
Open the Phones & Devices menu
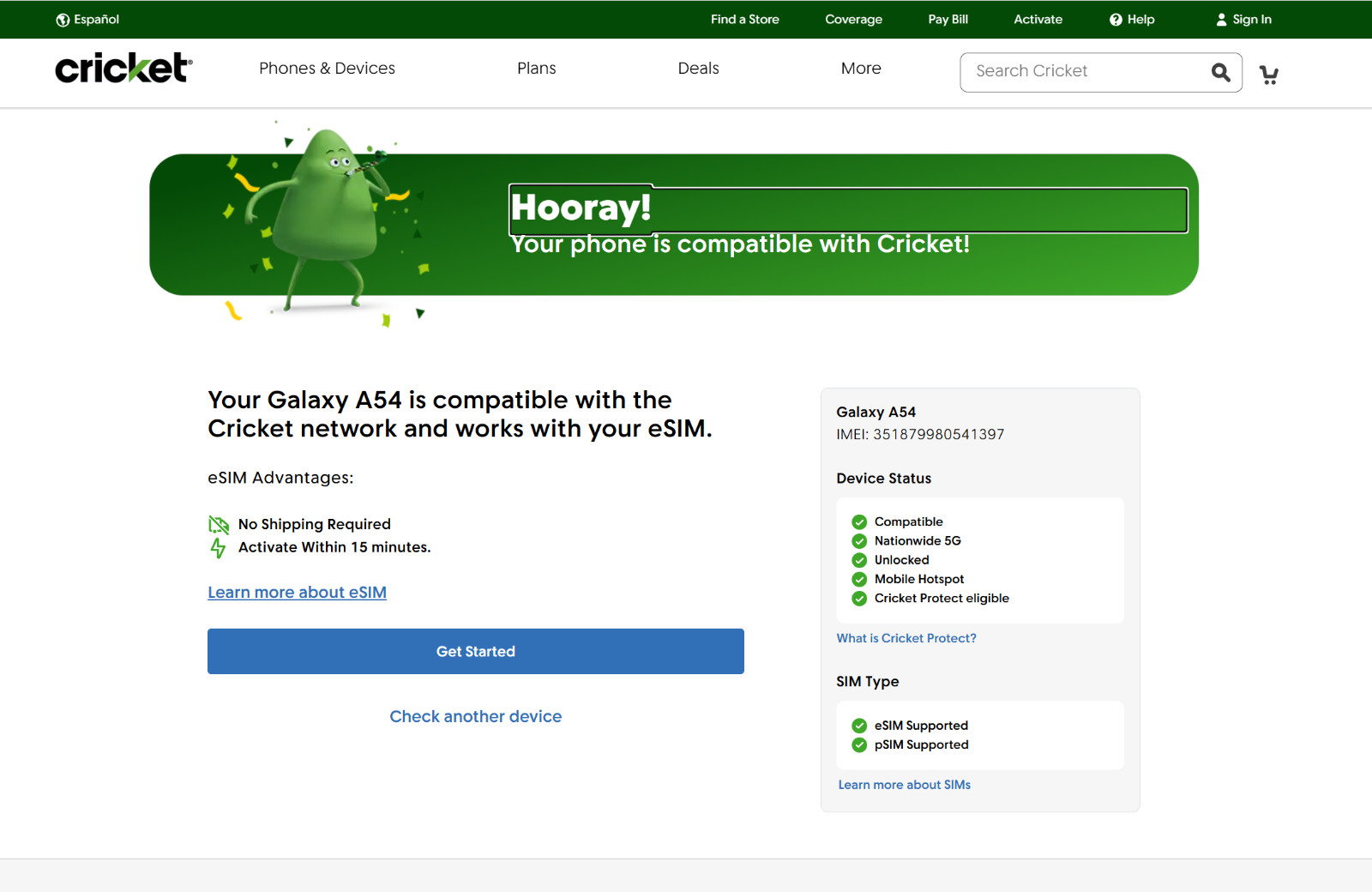[x=327, y=69]
